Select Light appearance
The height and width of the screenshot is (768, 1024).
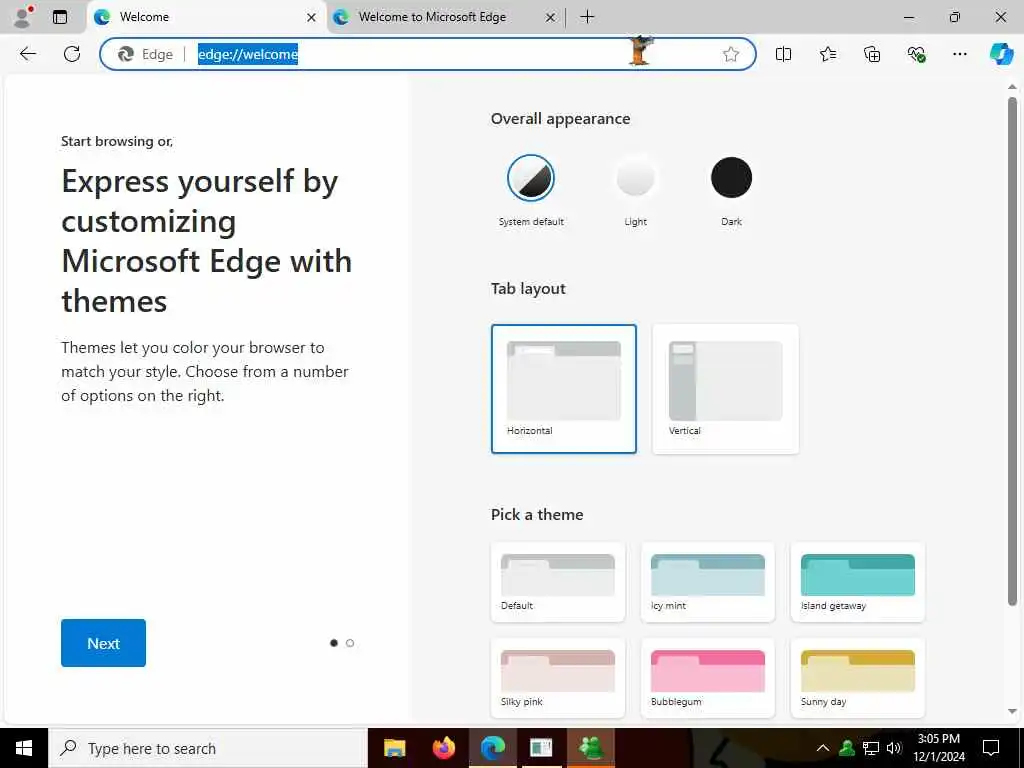tap(635, 178)
